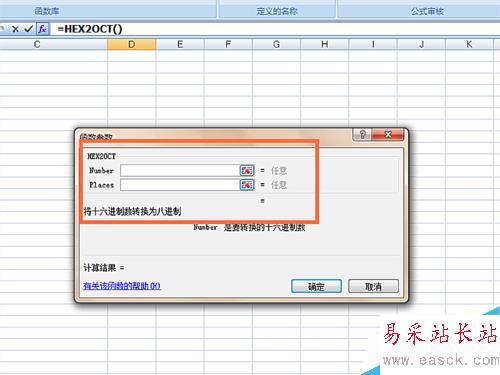Select column H header

coord(325,44)
